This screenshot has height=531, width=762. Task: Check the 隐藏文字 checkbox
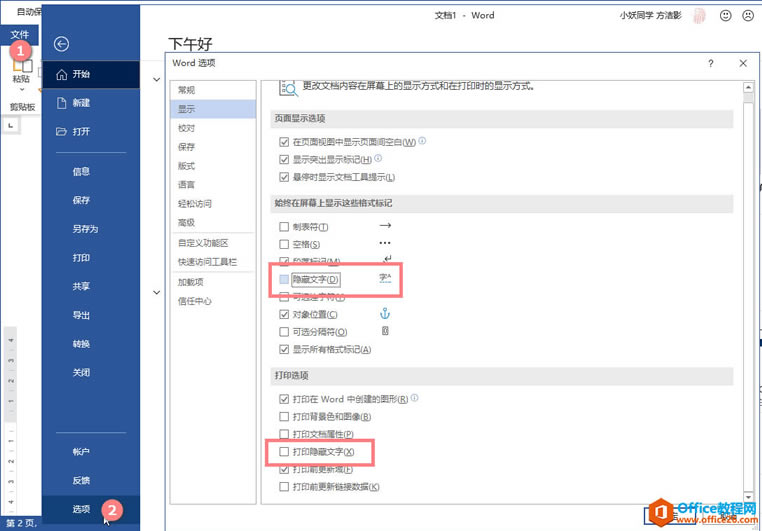click(284, 279)
